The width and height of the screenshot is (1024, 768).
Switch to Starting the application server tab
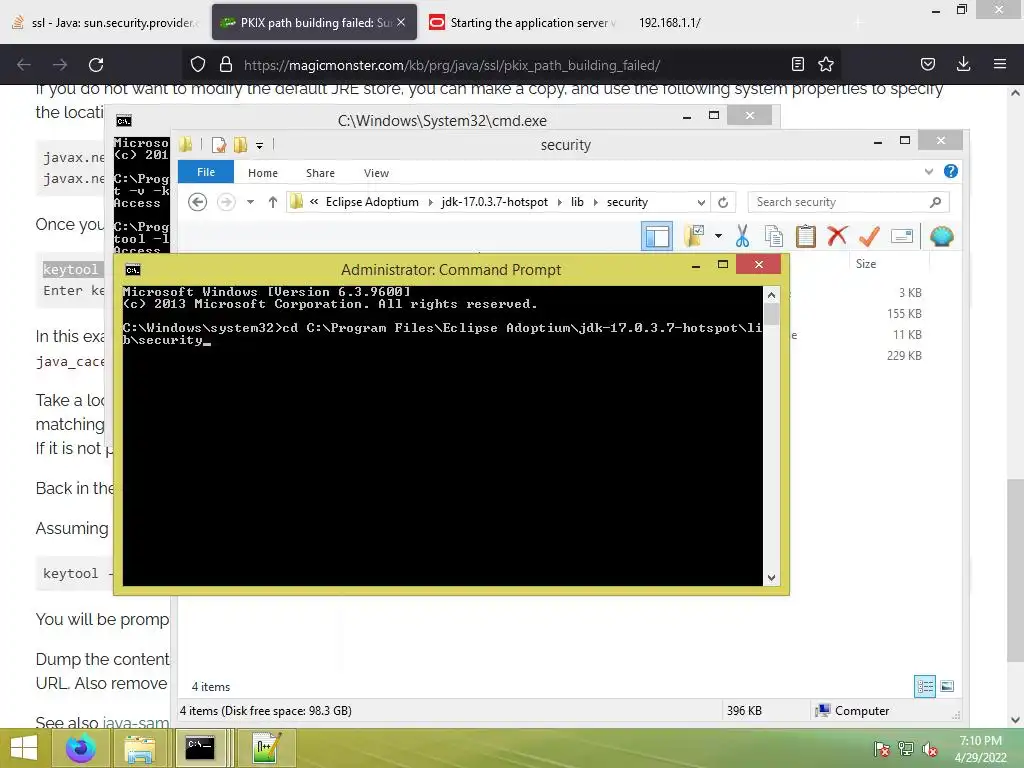tap(523, 23)
